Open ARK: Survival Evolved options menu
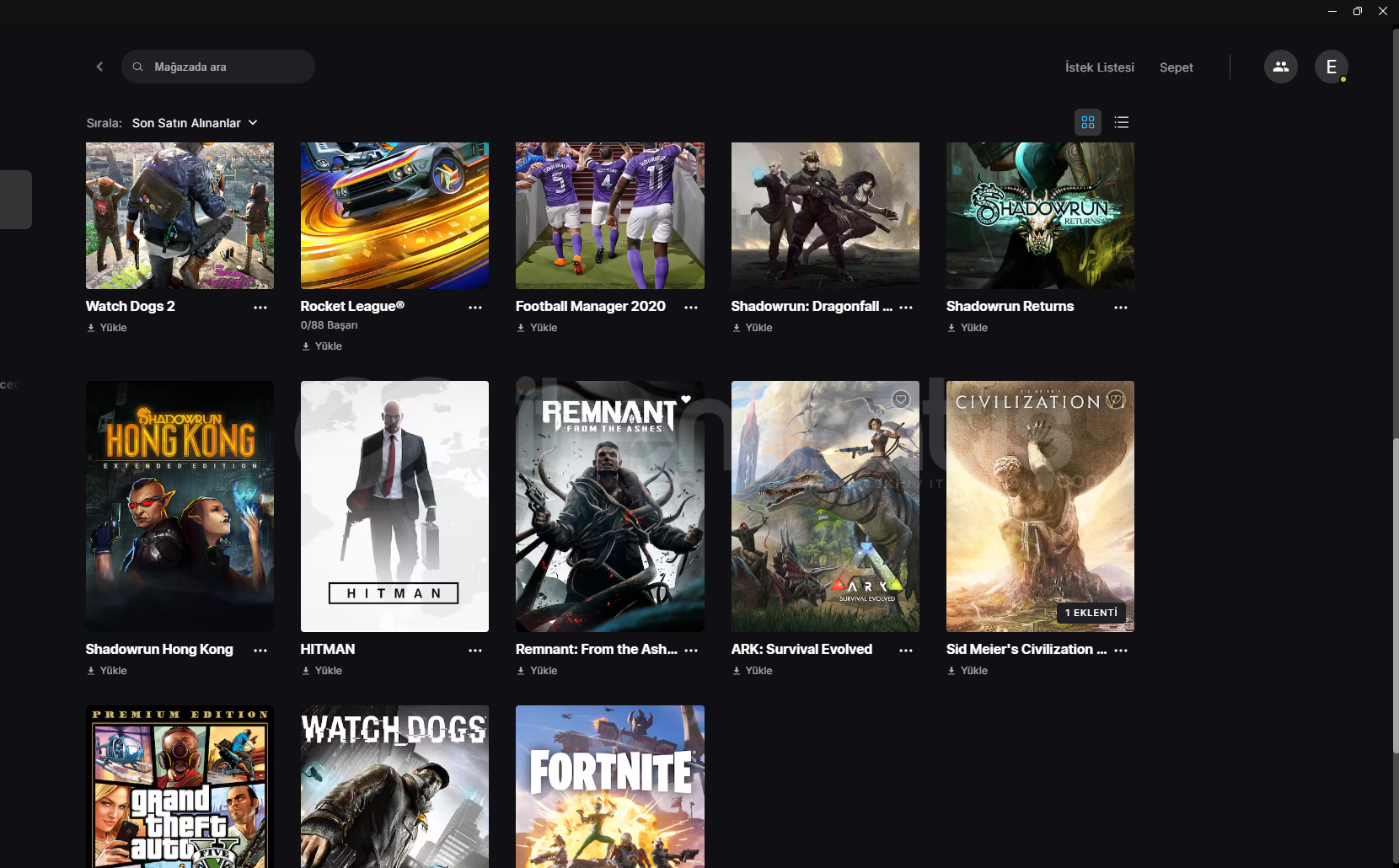This screenshot has width=1399, height=868. pyautogui.click(x=906, y=651)
